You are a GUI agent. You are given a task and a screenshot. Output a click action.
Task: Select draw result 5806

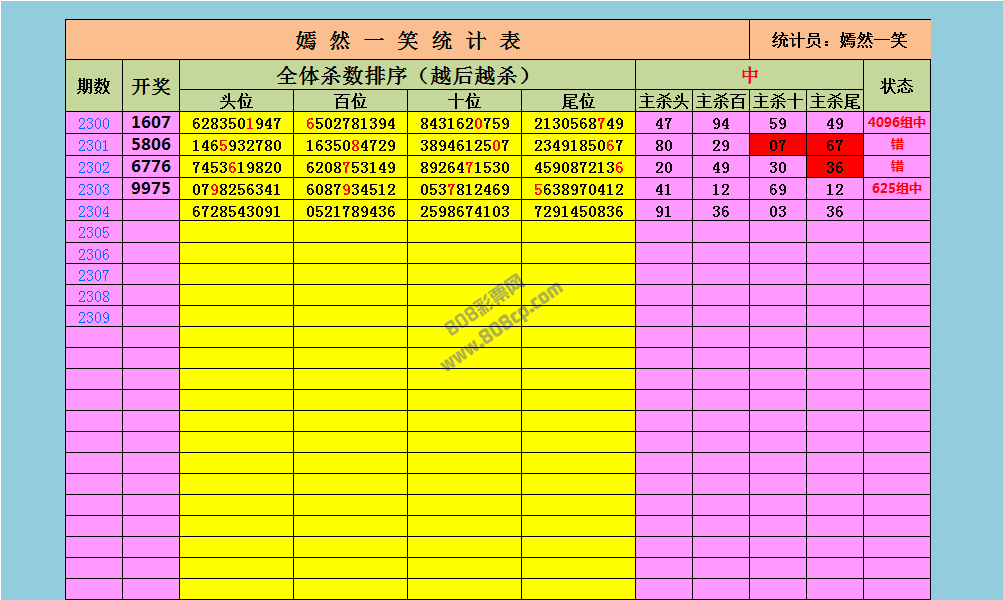(x=151, y=145)
